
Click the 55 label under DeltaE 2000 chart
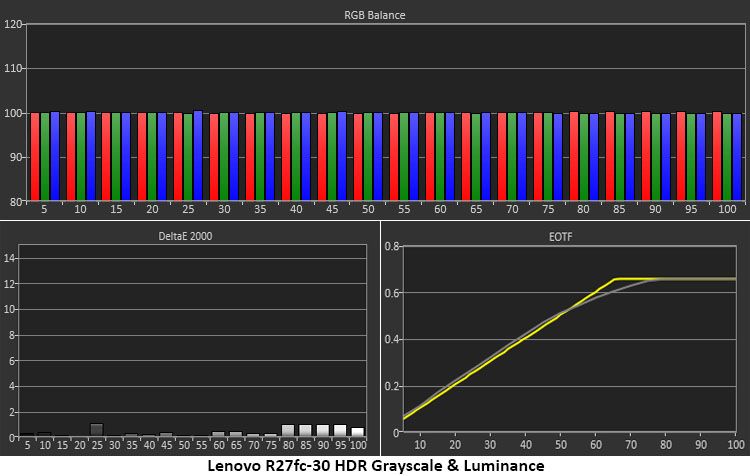(201, 445)
